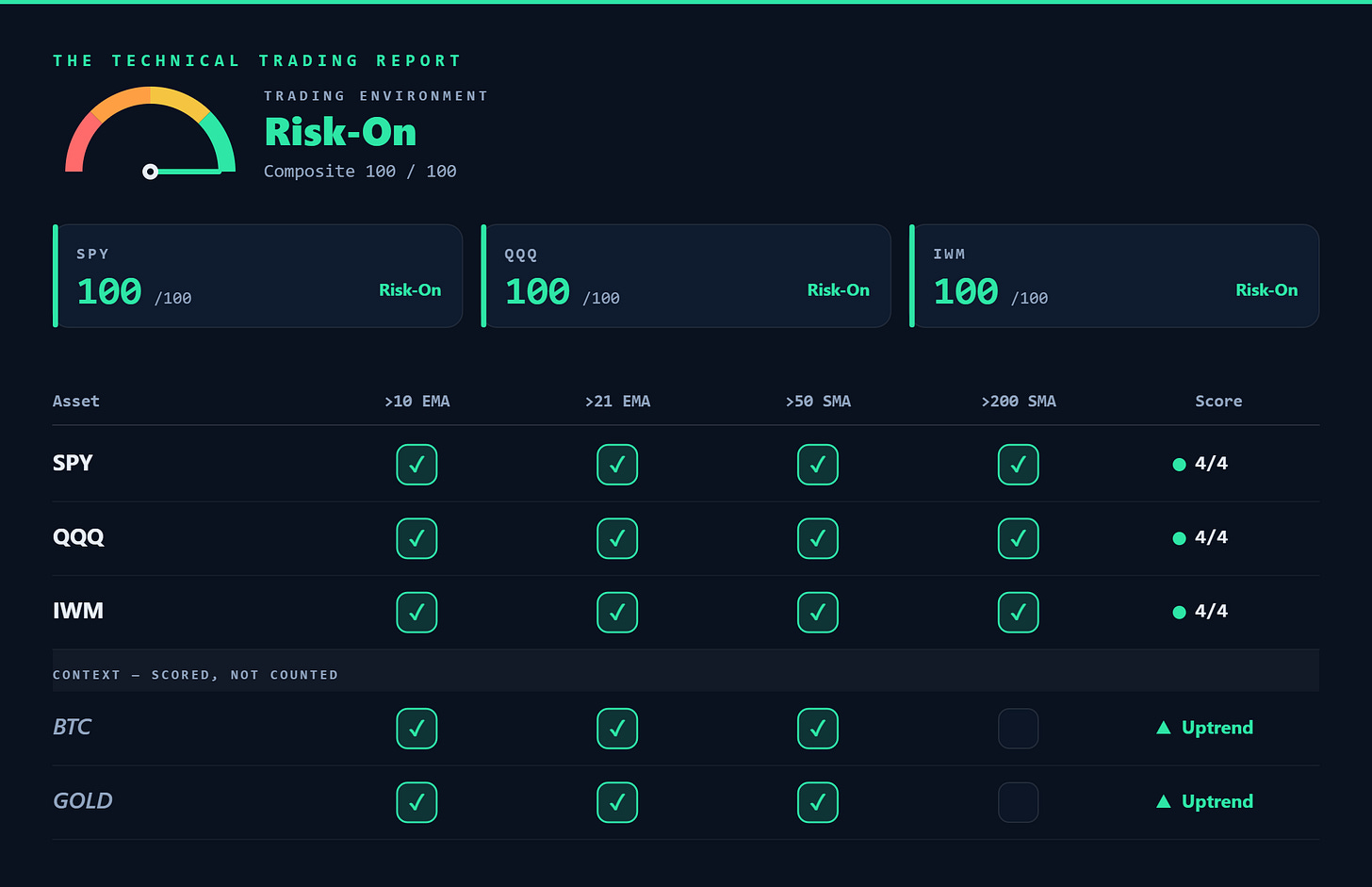This screenshot has height=887, width=1372.
Task: Click the SPY row asset name
Action: (73, 463)
